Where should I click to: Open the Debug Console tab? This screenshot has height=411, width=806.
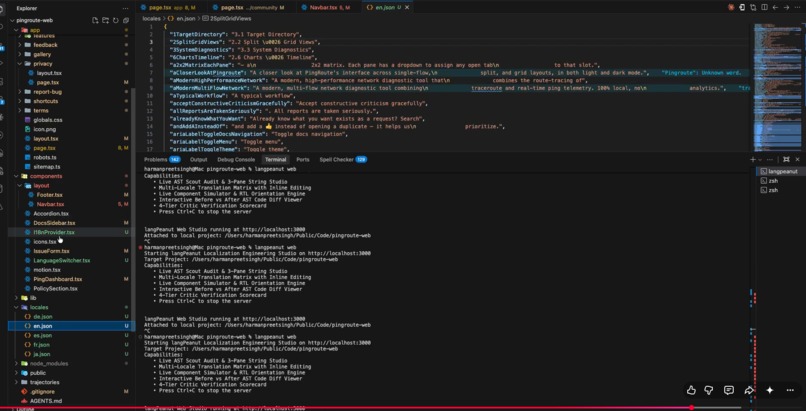point(236,160)
